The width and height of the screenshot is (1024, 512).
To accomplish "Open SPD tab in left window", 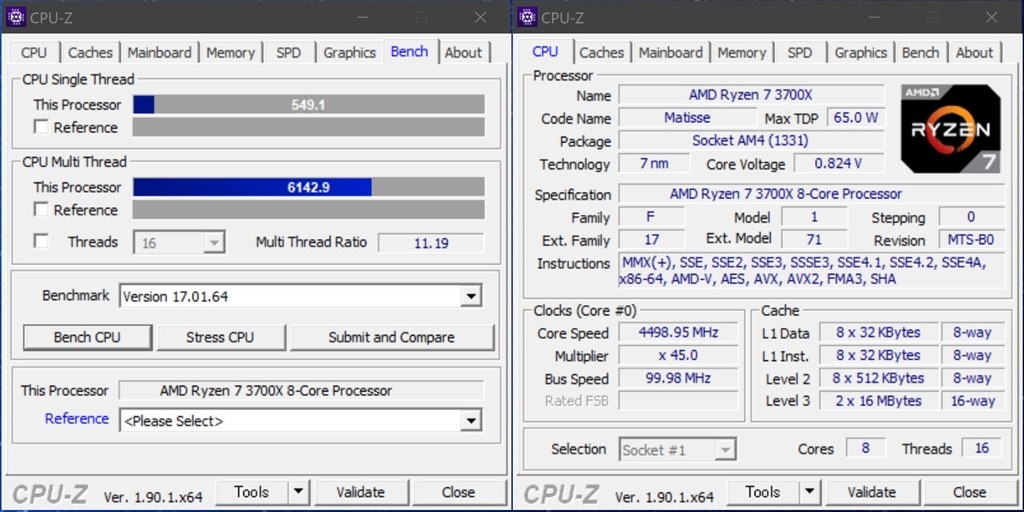I will 289,53.
